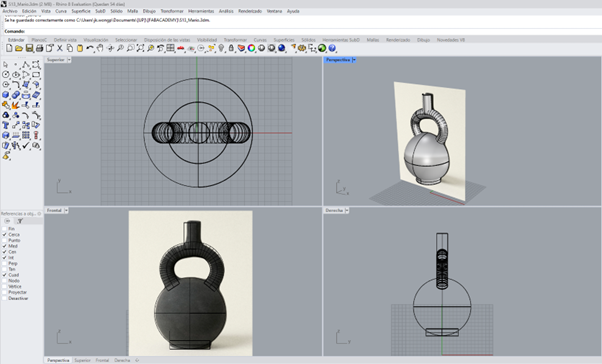Click the gear icon on osnap panel header
The image size is (602, 364).
point(39,214)
